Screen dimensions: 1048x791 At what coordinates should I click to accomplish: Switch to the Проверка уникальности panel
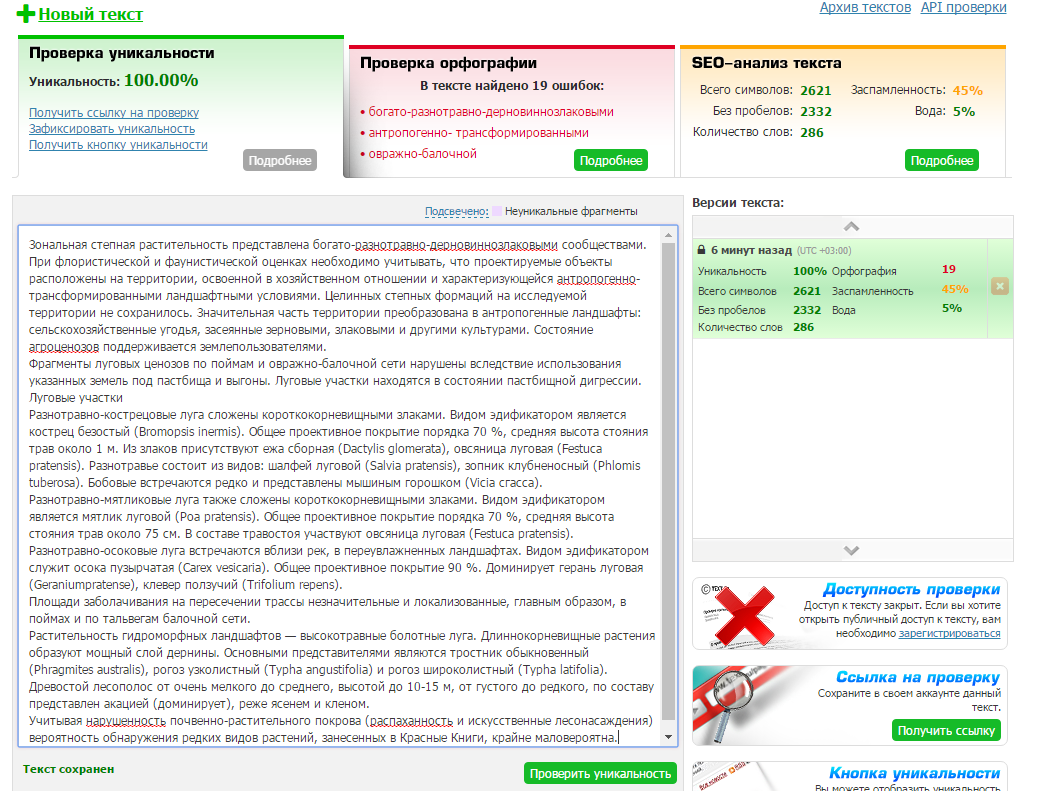click(121, 53)
